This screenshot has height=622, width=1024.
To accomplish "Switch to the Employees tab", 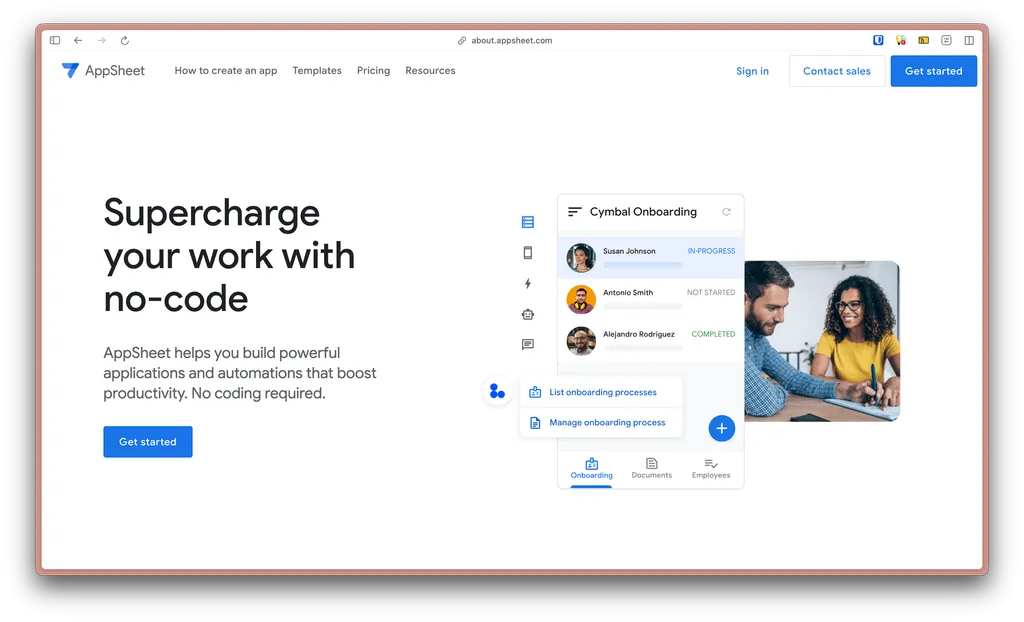I will [x=711, y=469].
